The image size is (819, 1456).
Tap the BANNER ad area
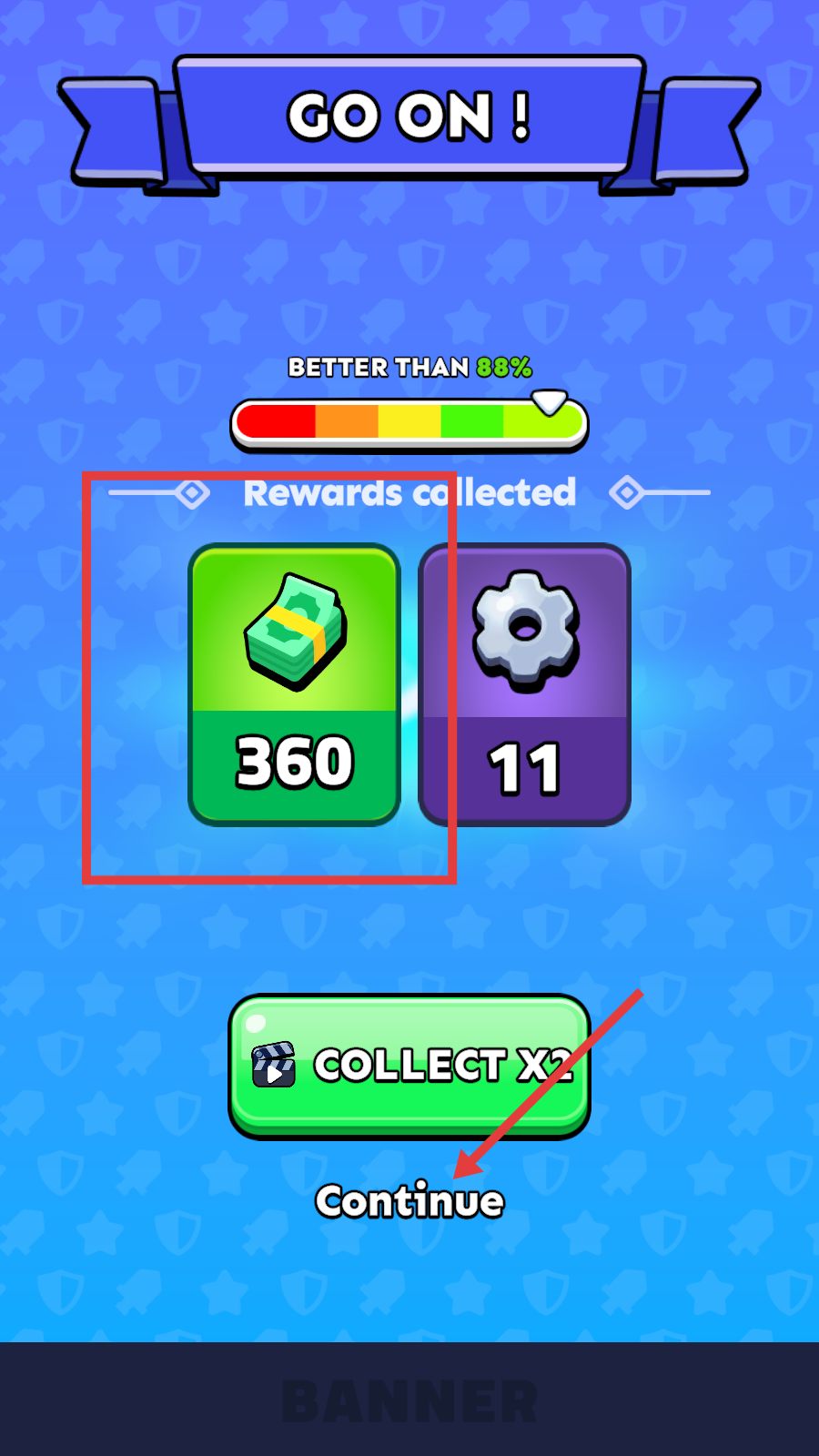(x=409, y=1400)
